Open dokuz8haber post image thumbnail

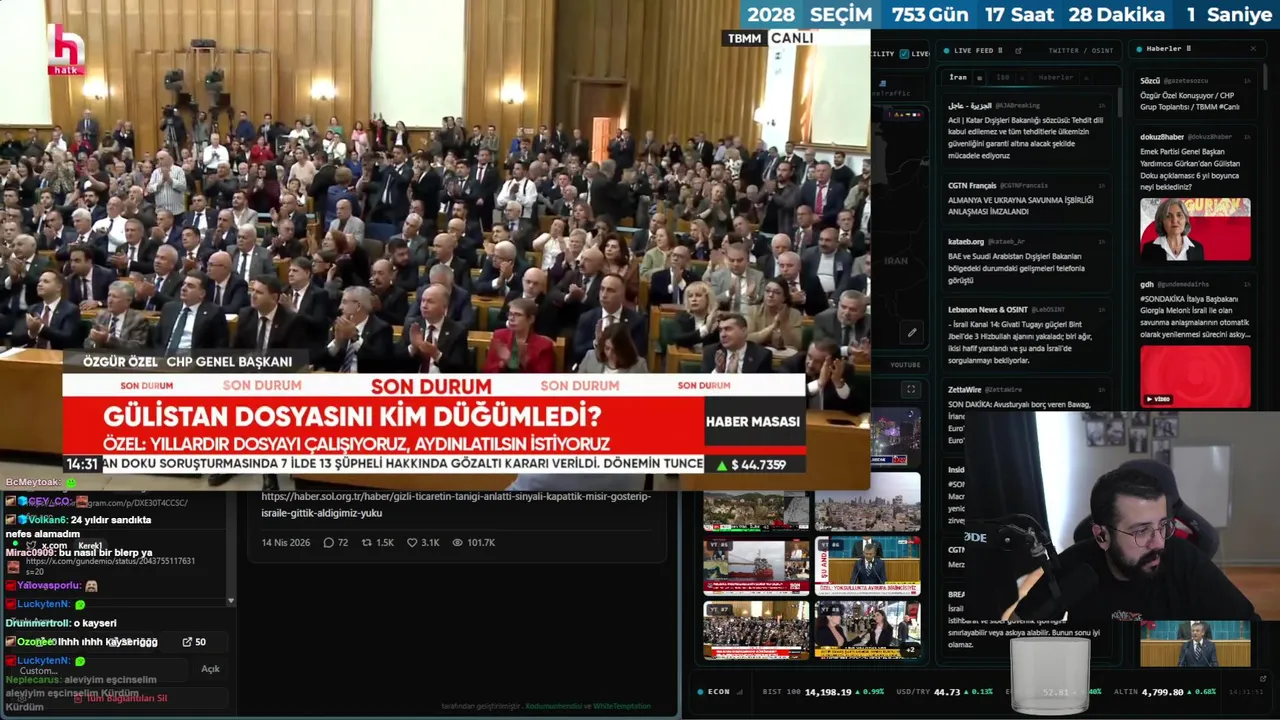1195,229
